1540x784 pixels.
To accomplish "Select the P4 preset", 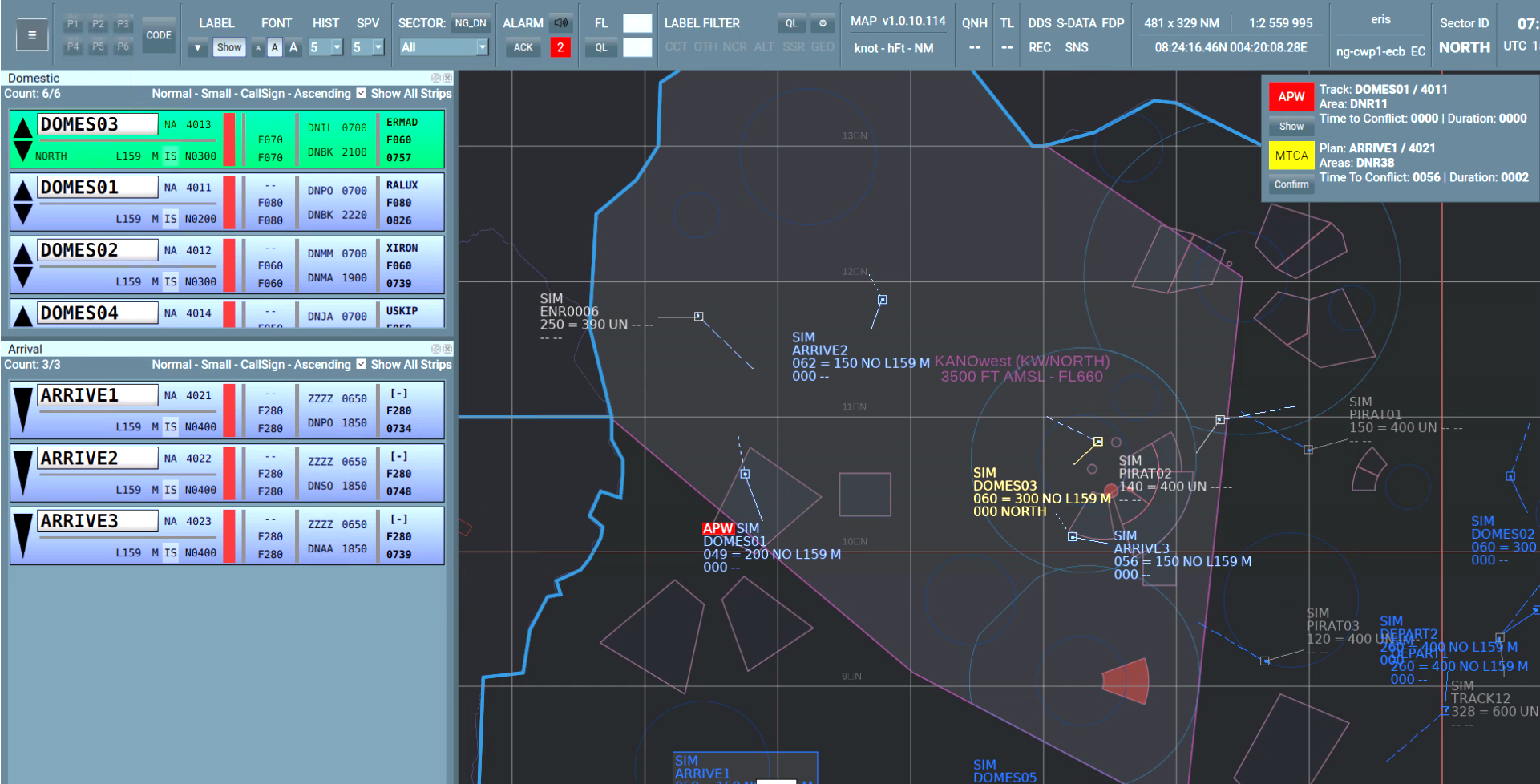I will tap(73, 46).
